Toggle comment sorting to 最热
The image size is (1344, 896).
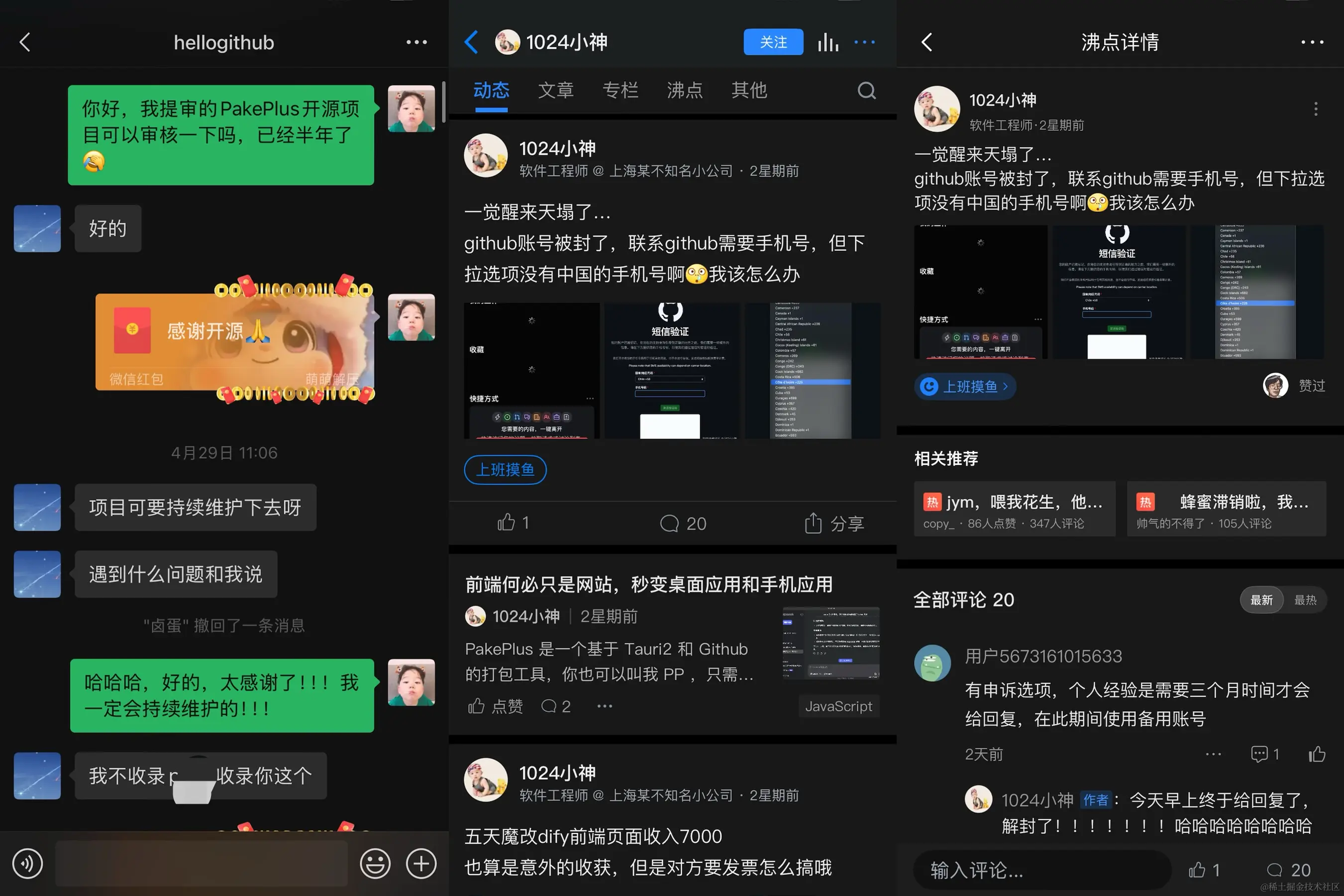click(x=1305, y=600)
